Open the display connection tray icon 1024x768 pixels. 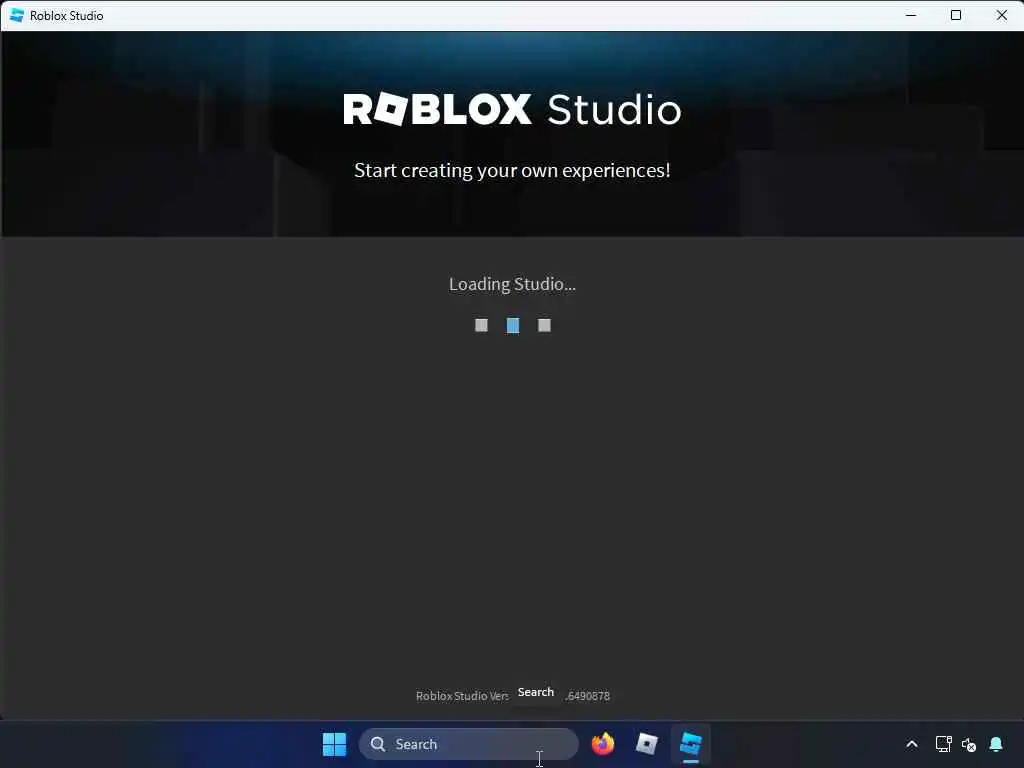click(943, 744)
